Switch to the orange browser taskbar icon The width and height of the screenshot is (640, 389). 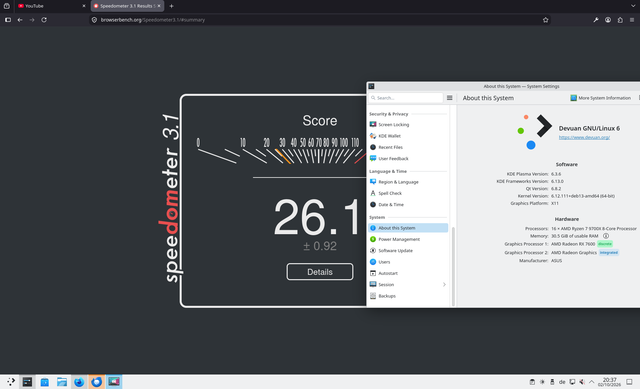tap(97, 382)
